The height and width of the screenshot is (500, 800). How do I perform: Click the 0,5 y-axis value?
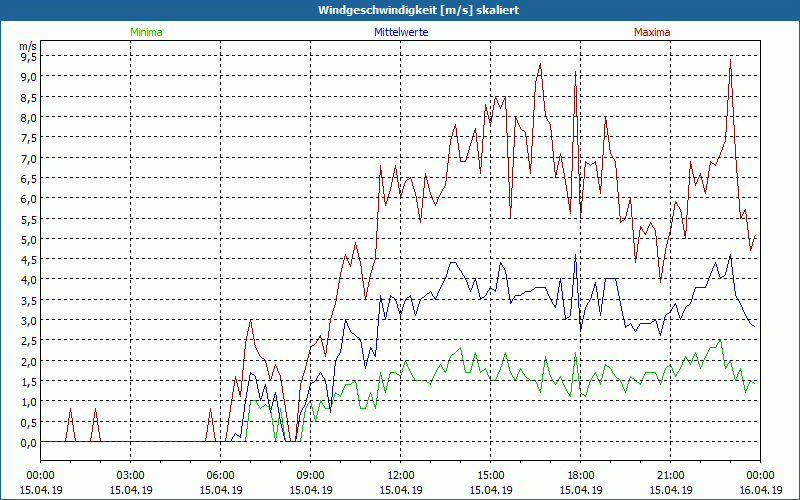(29, 422)
